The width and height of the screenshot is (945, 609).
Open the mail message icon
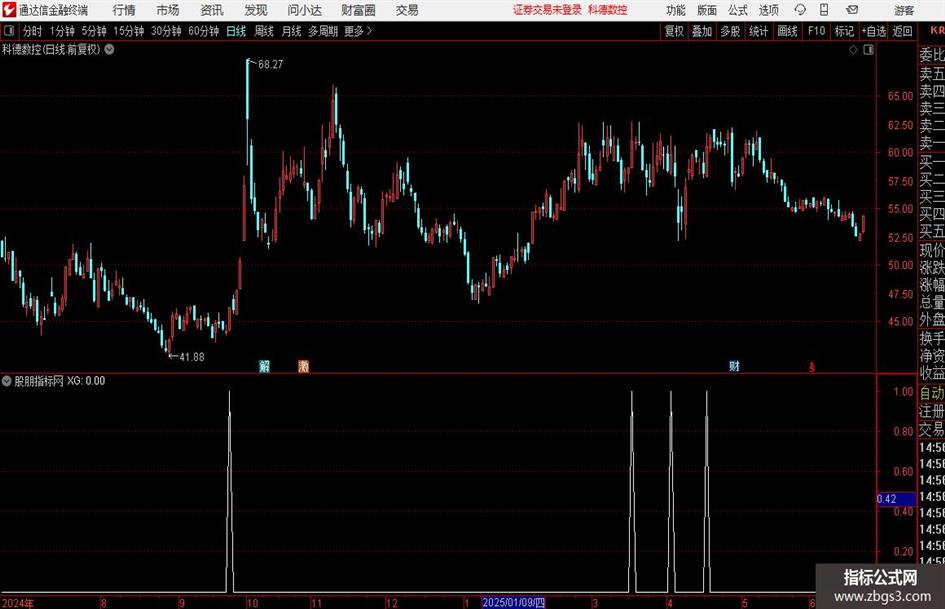click(x=852, y=10)
